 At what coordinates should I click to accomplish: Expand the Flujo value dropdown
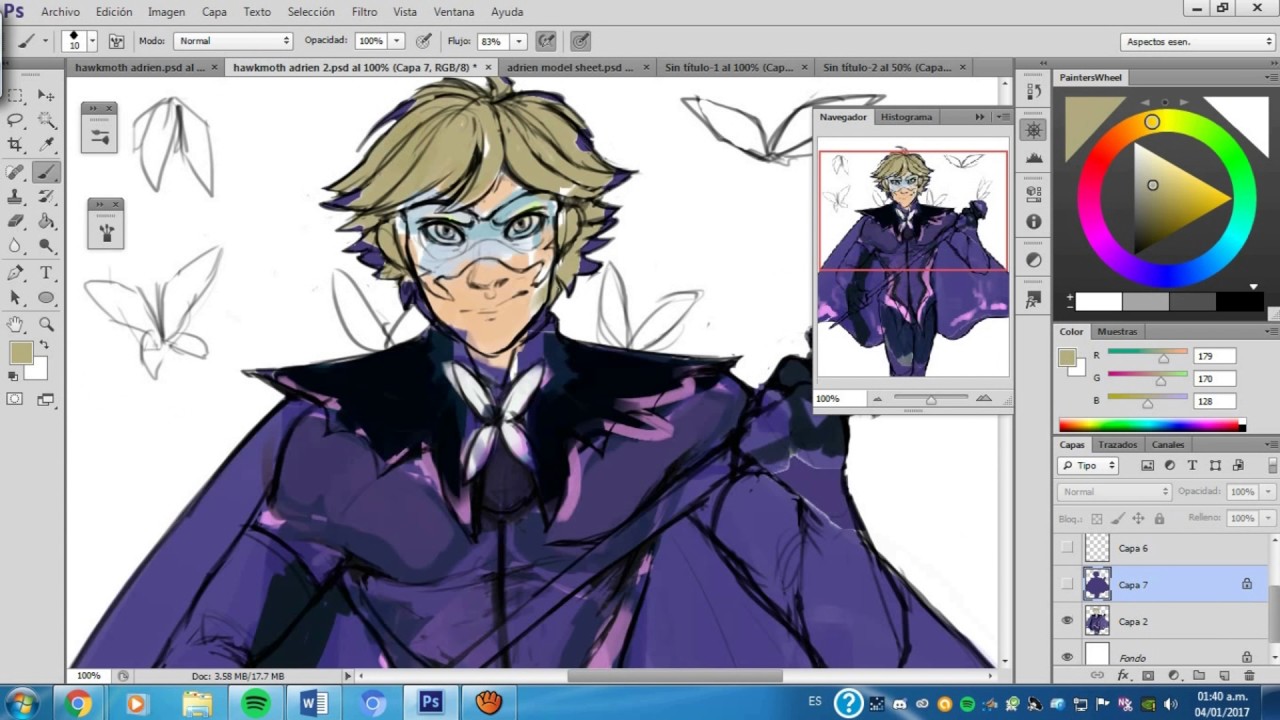pyautogui.click(x=519, y=41)
